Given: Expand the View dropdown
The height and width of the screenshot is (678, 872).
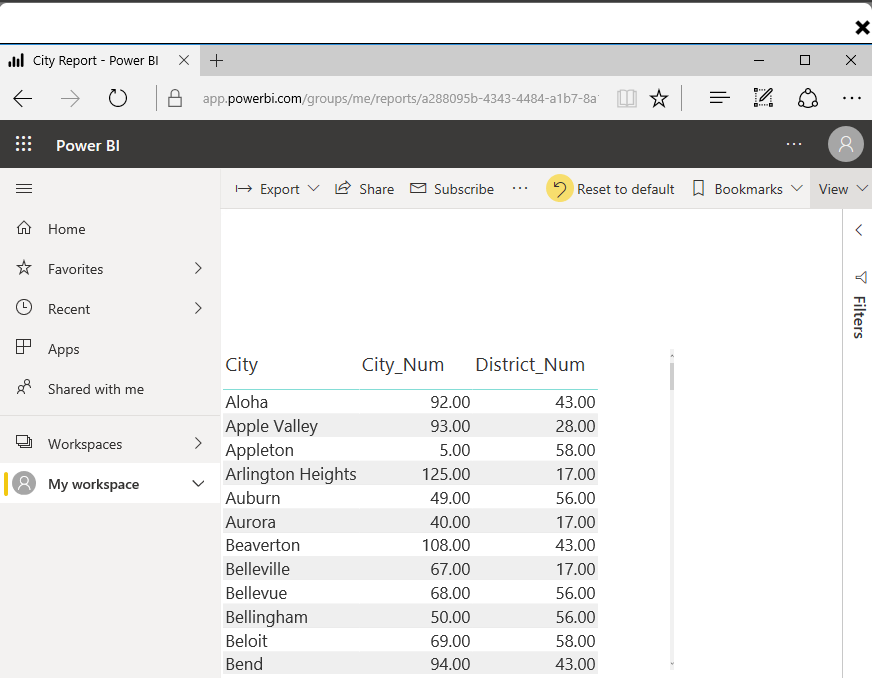Looking at the screenshot, I should click(841, 188).
